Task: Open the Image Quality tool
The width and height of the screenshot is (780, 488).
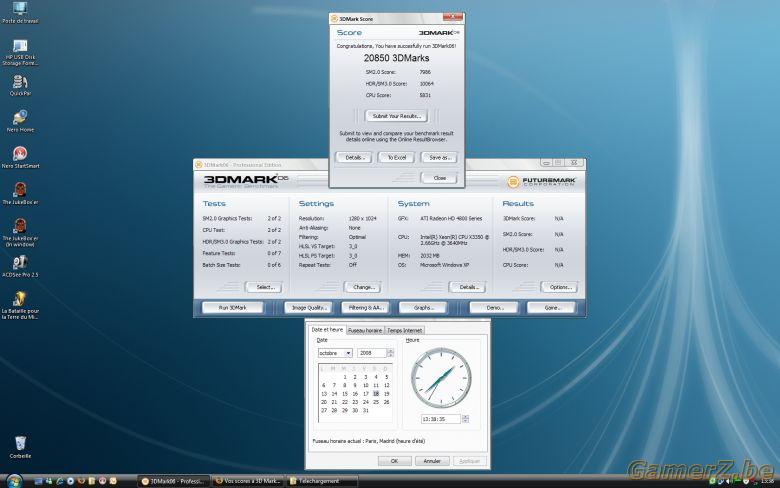Action: [308, 308]
